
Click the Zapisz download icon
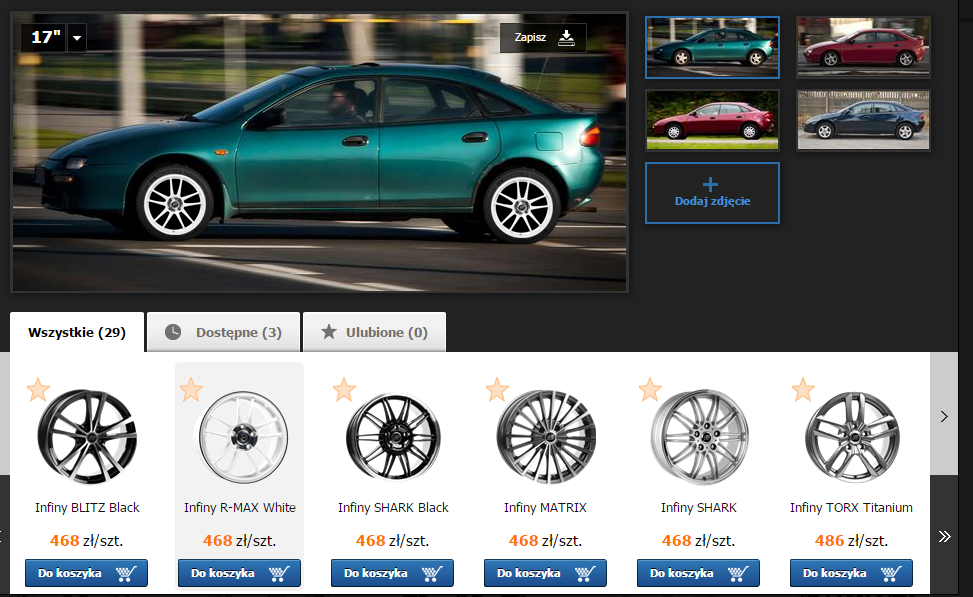[x=566, y=38]
